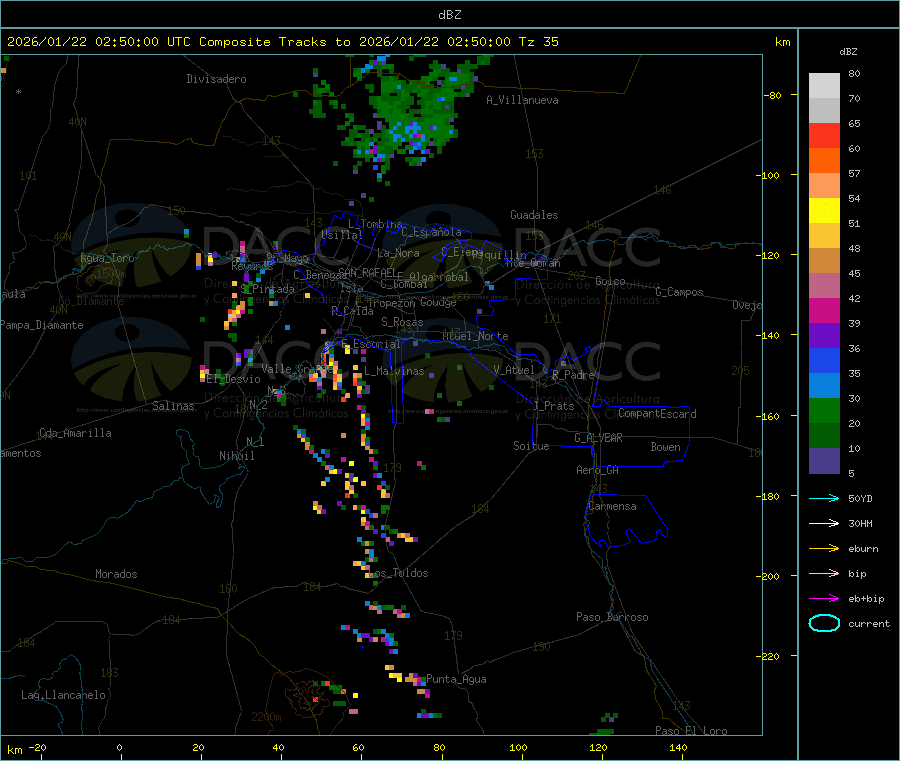Click the Soitue map label

(531, 446)
